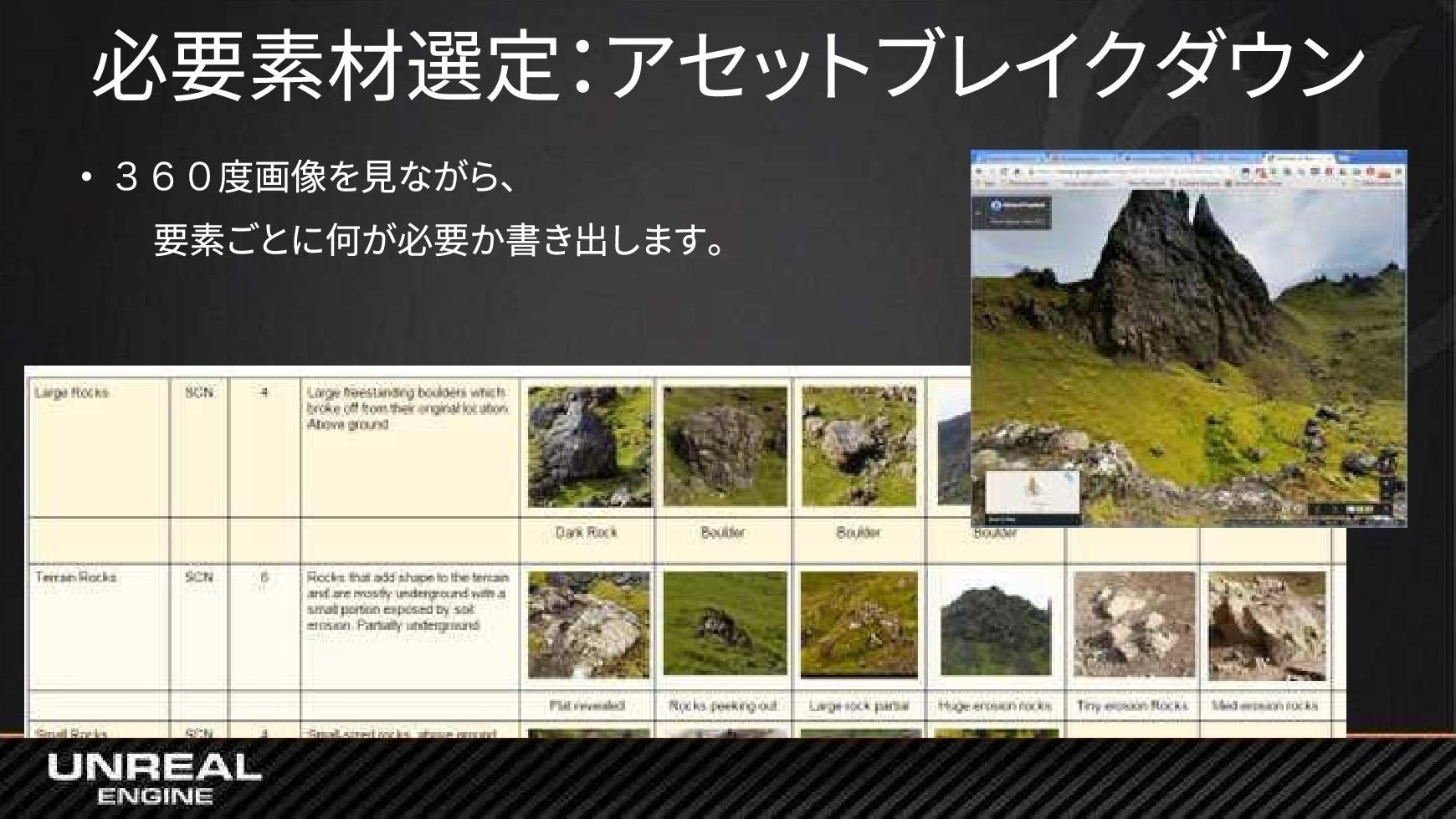The image size is (1456, 819).
Task: Select the Rocks peeking out thumbnail
Action: (x=725, y=623)
